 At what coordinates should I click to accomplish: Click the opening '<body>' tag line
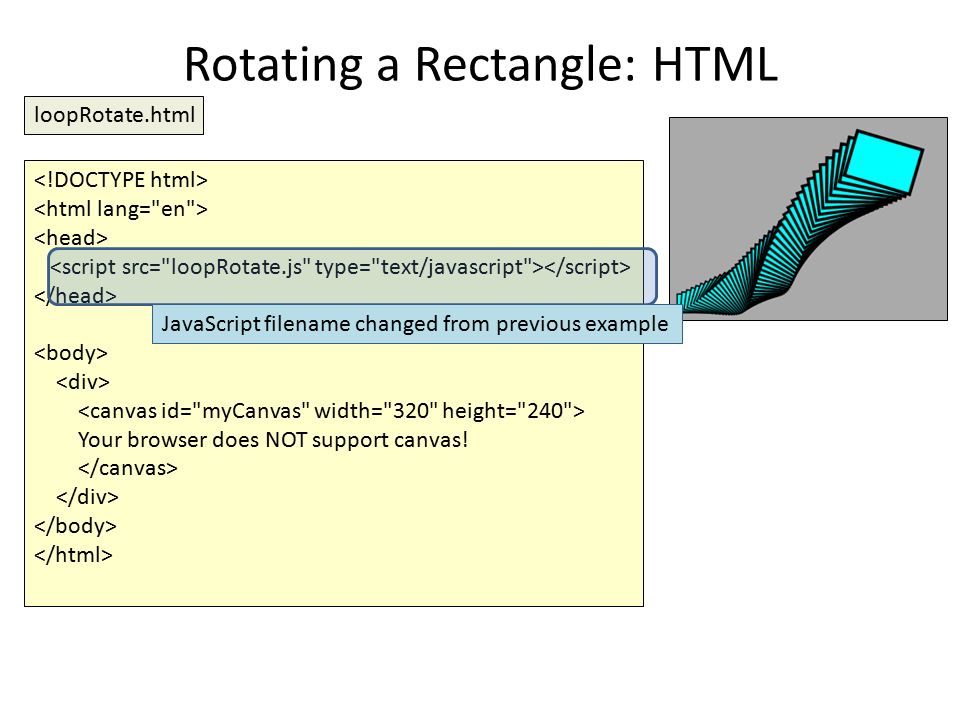[x=71, y=353]
